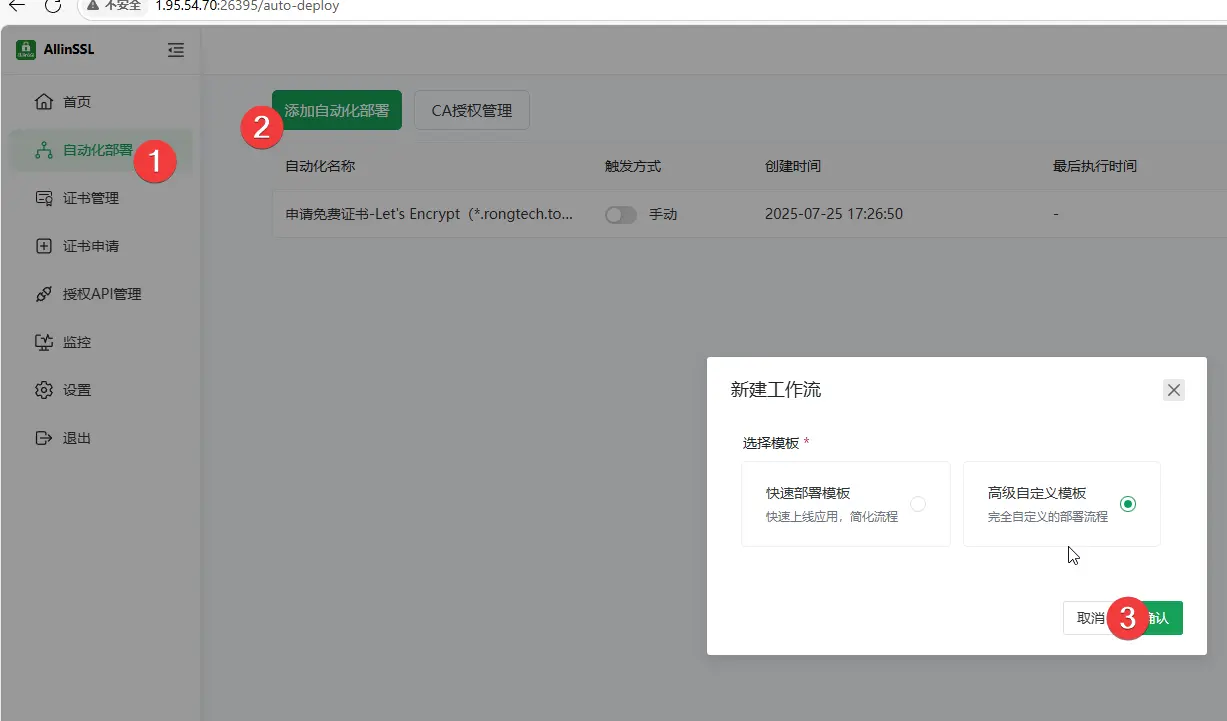Click the AllinSSL logo icon

click(x=26, y=50)
